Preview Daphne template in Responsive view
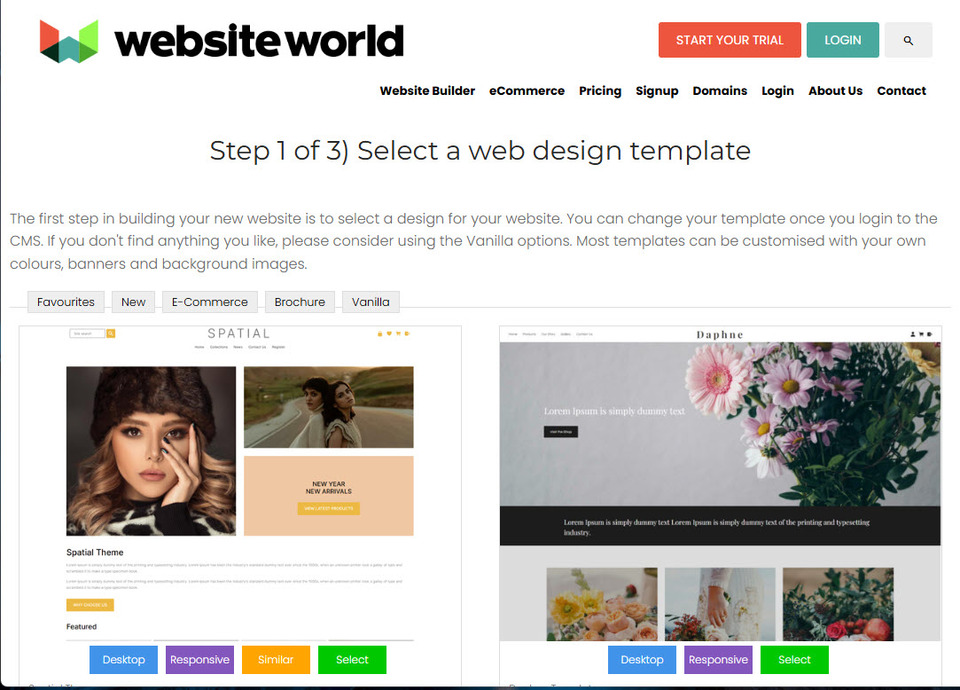Viewport: 960px width, 690px height. (x=718, y=659)
